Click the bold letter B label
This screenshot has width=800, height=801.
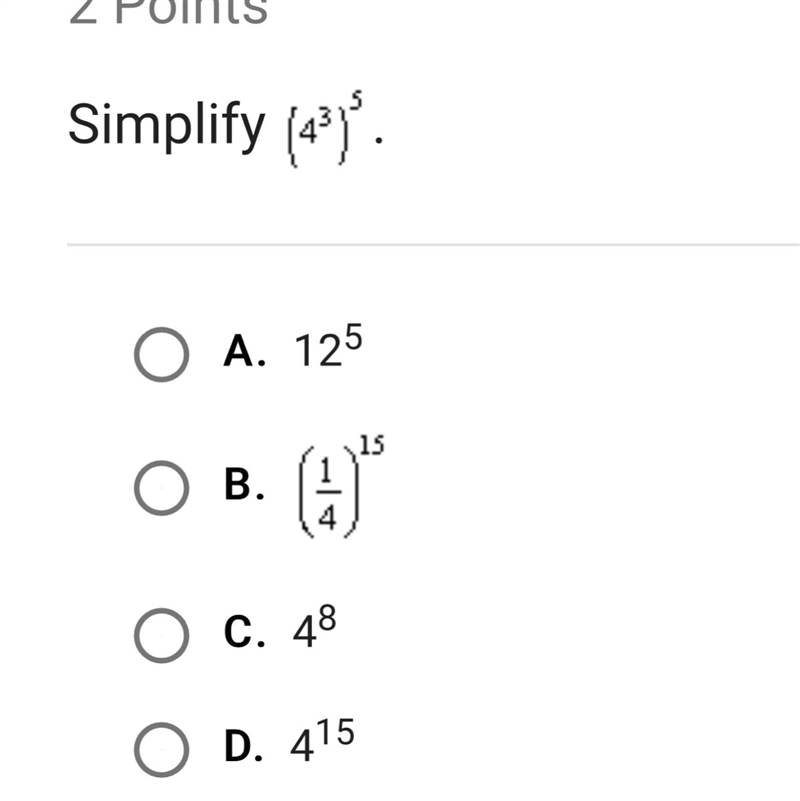click(x=244, y=484)
